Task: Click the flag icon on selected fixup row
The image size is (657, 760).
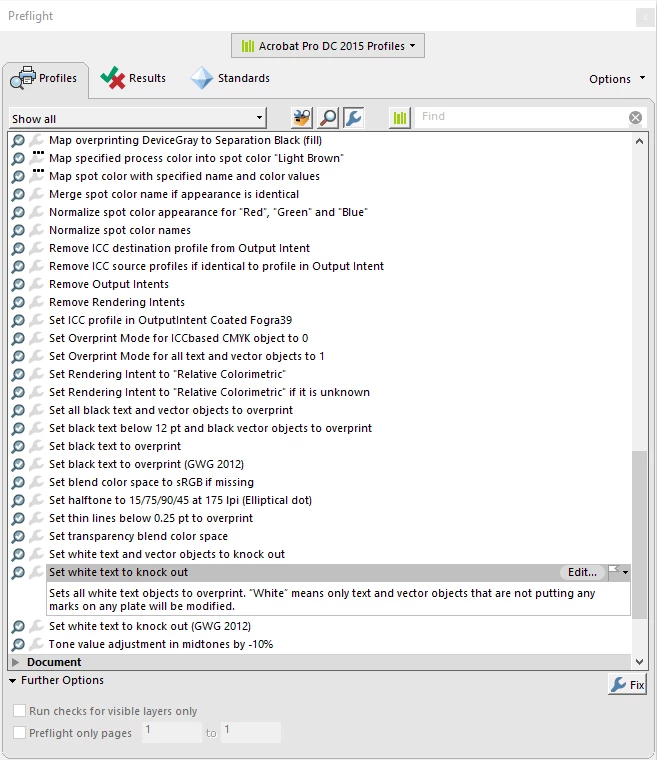Action: point(614,571)
